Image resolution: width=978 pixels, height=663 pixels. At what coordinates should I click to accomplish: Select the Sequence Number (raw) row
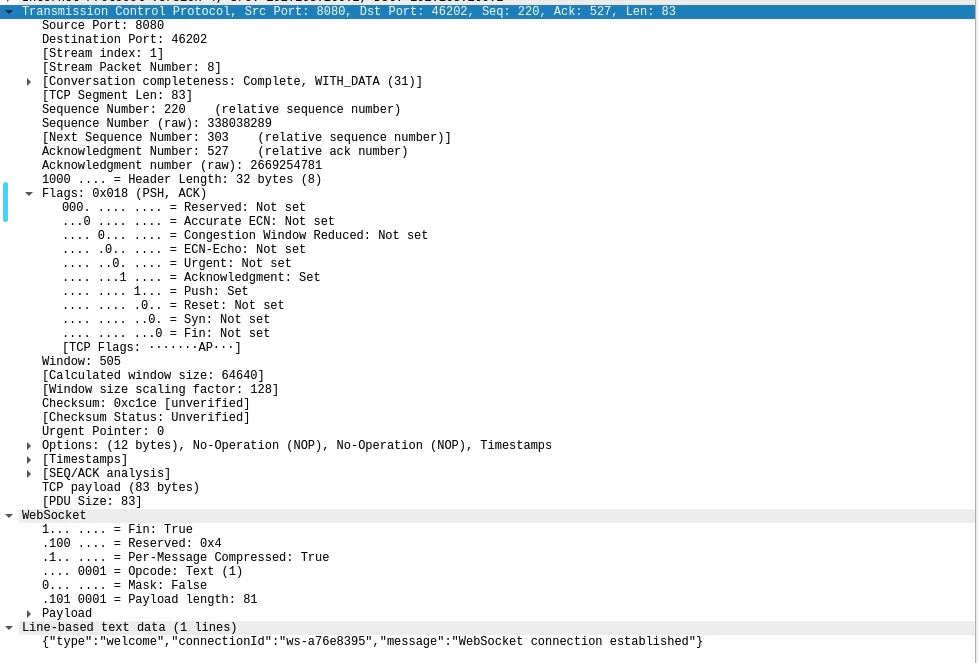point(156,124)
